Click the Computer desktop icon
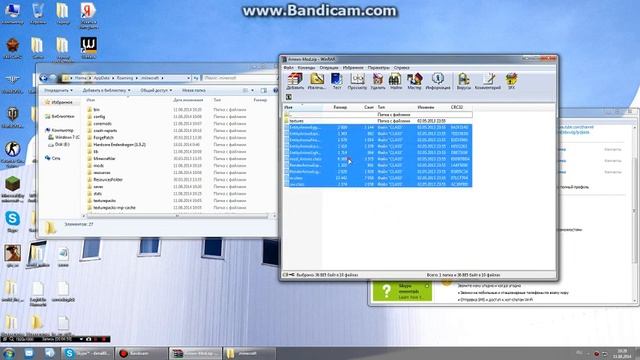640x360 pixels. coord(12,14)
